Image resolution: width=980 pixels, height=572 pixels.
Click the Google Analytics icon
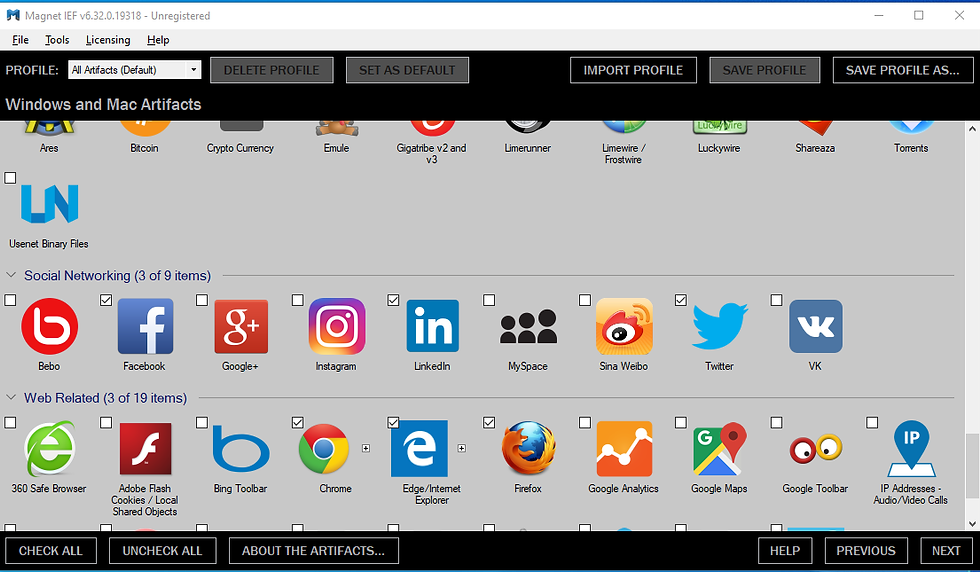tap(624, 448)
